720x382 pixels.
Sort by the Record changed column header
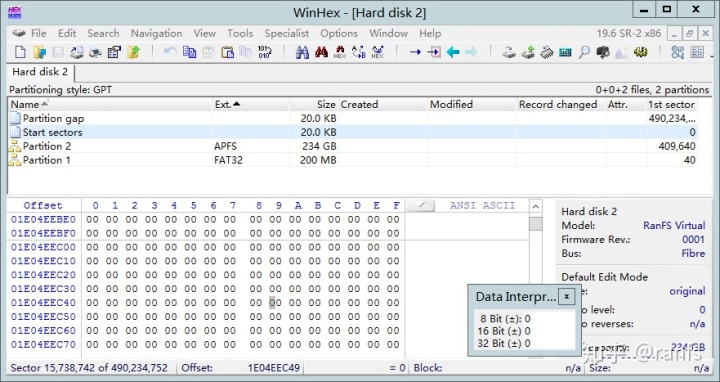tap(561, 104)
